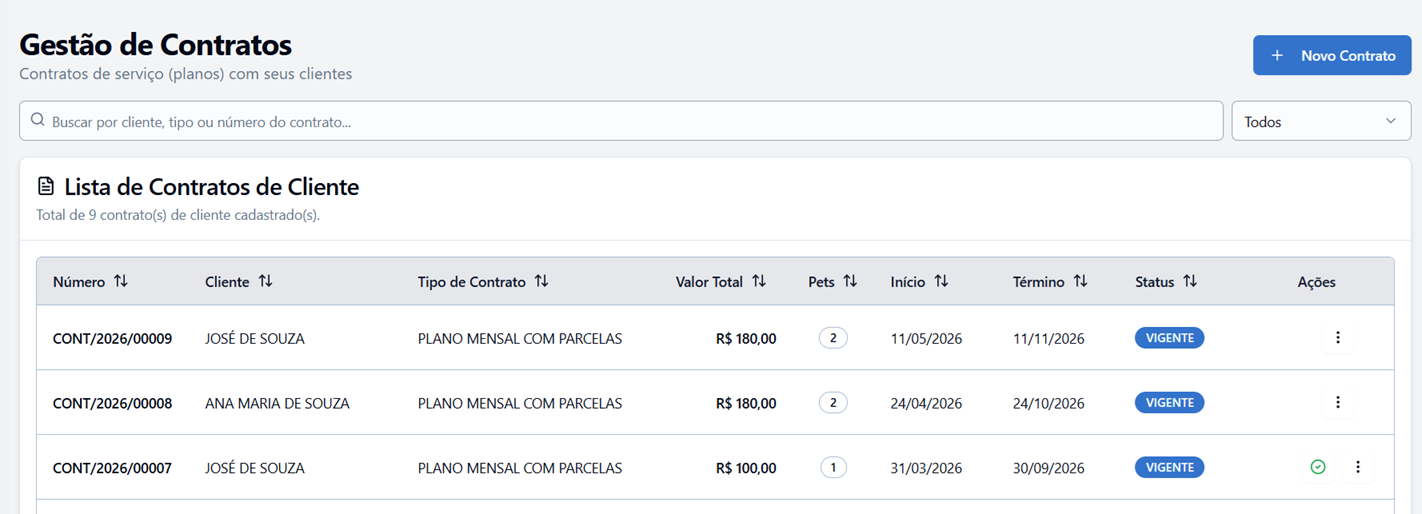The width and height of the screenshot is (1422, 514).
Task: Click pets count badge 2 for CONT/2026/00008
Action: tap(833, 403)
